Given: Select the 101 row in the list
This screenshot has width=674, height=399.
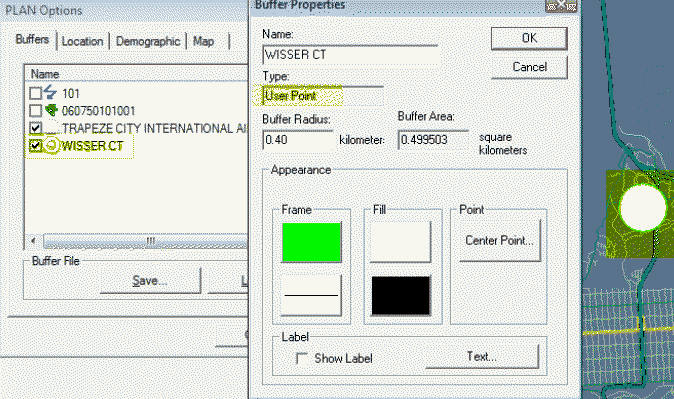Looking at the screenshot, I should click(137, 93).
